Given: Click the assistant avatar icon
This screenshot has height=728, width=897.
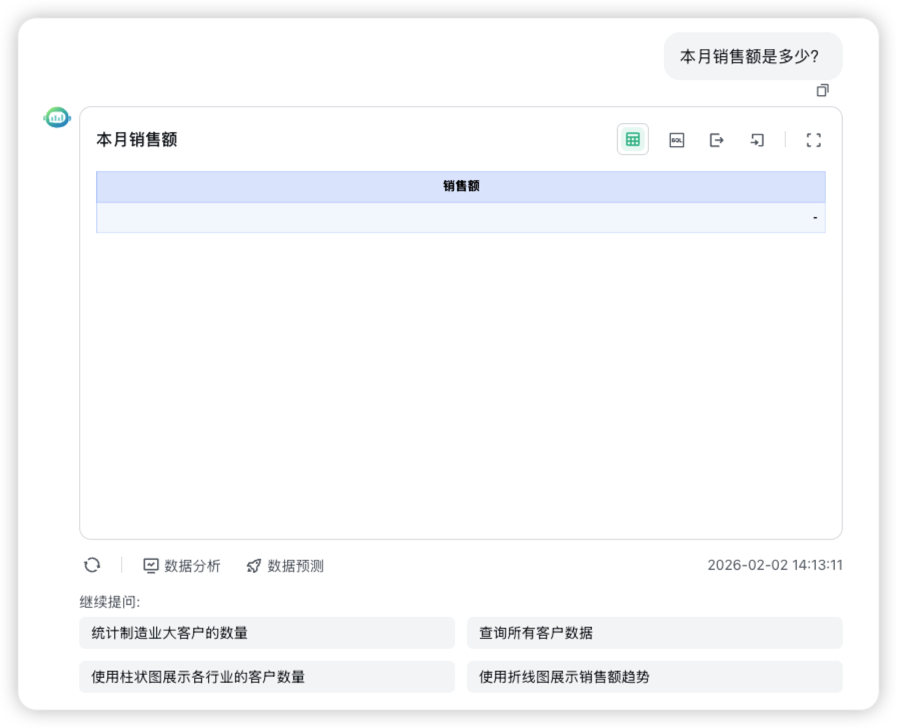Looking at the screenshot, I should pyautogui.click(x=55, y=117).
